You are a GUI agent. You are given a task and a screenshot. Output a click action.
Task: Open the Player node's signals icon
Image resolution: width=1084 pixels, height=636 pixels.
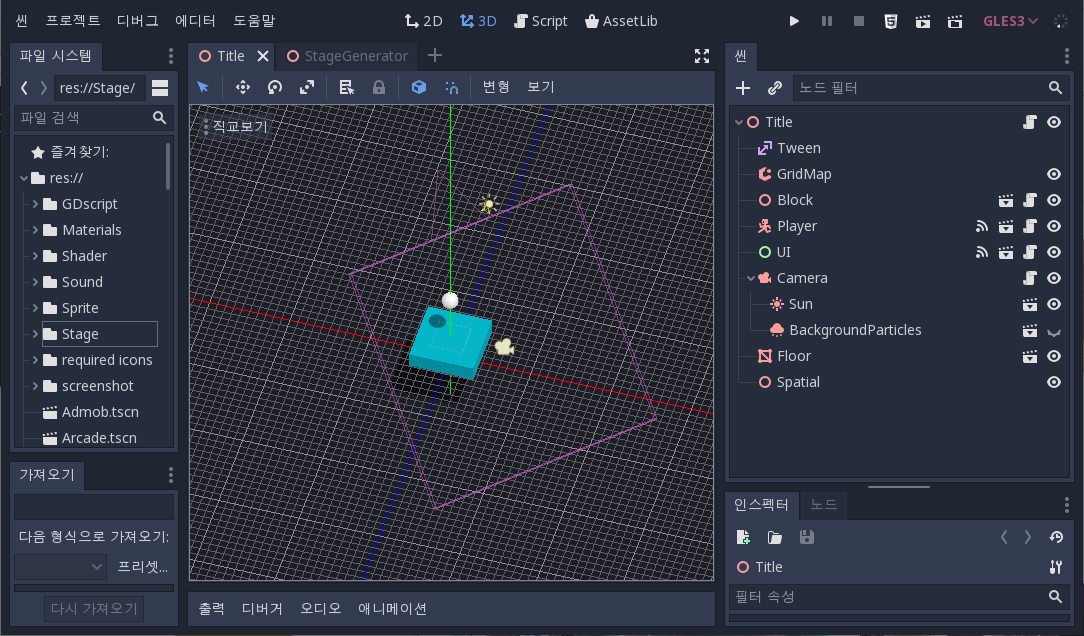[982, 226]
